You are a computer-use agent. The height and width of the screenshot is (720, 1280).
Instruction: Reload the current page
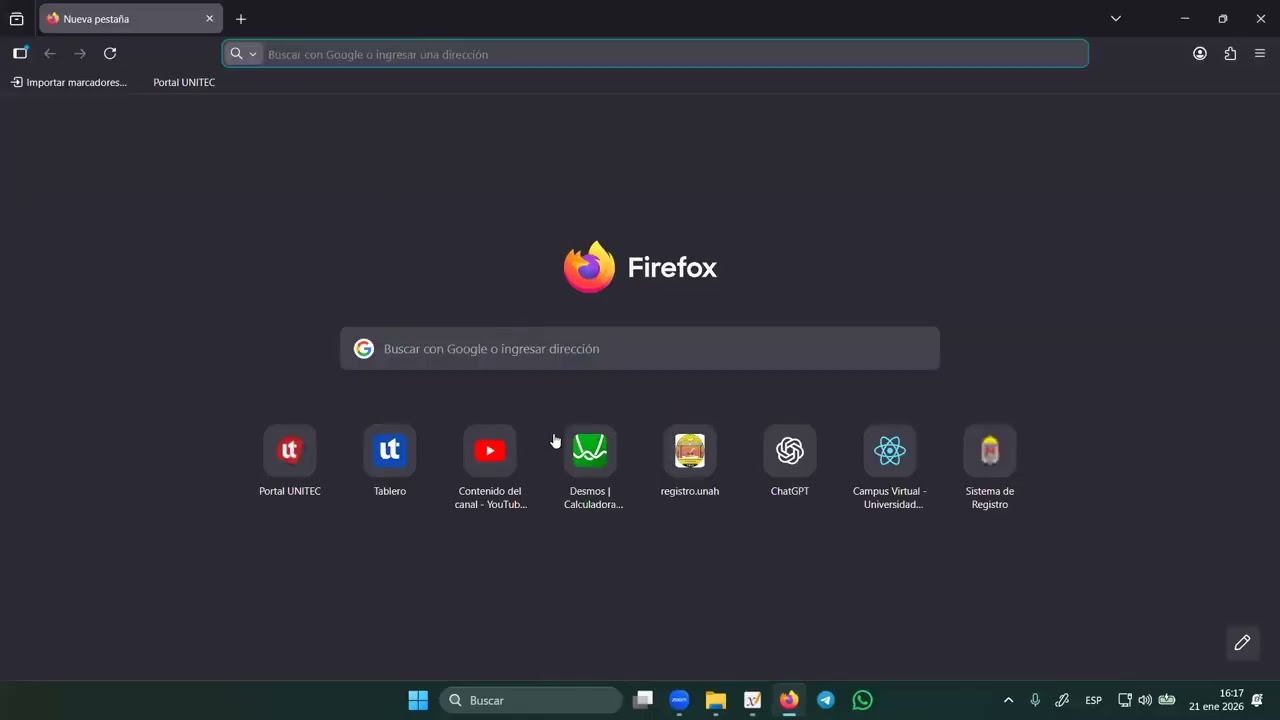(x=110, y=54)
